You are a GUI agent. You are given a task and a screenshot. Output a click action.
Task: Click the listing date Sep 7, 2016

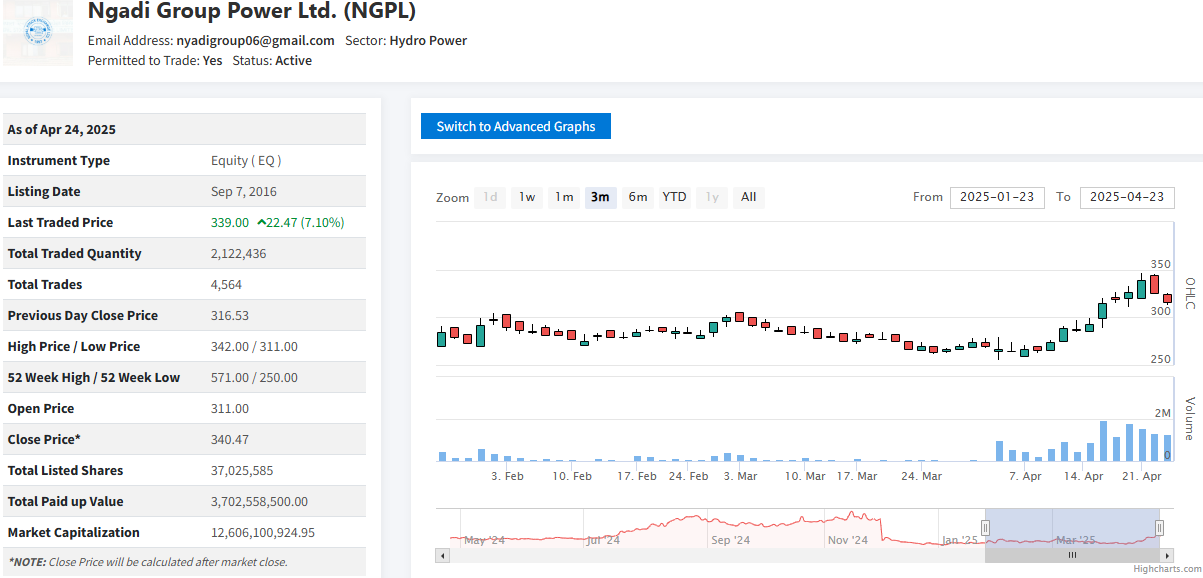pos(244,191)
